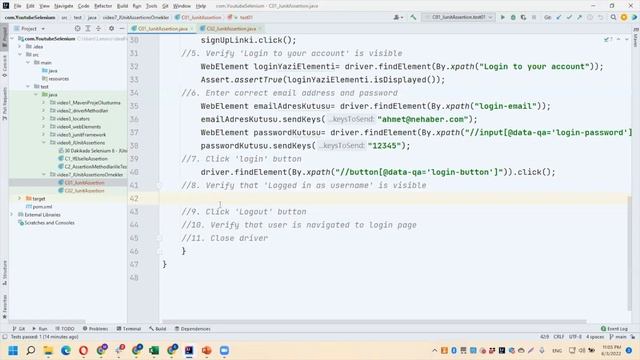Click the inspections checkmark widget in editor
Screen dimensions: 640x360
[x=607, y=40]
